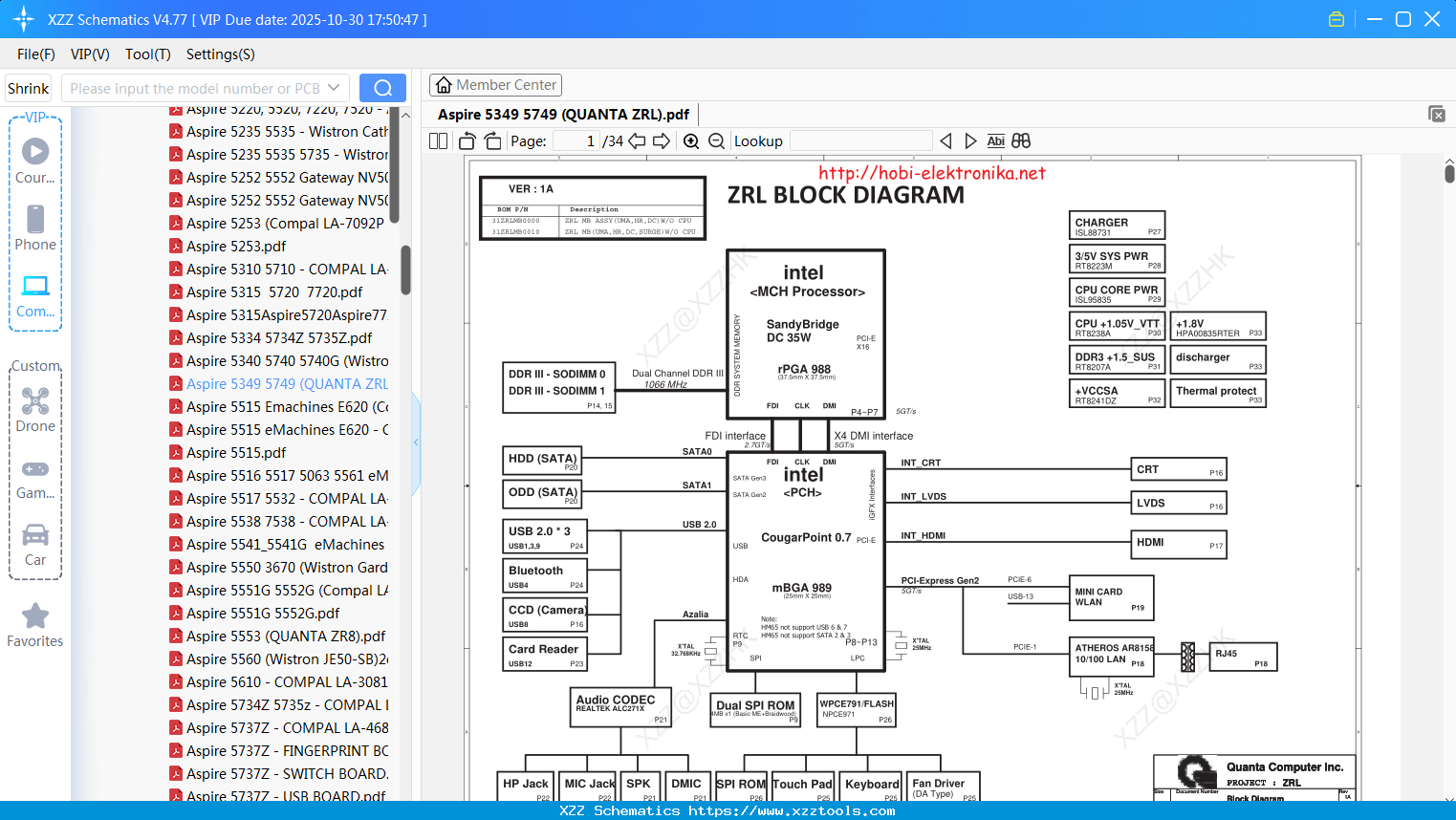Viewport: 1456px width, 820px height.
Task: Open "Aspire 5235 5535 5735 - Wistron" file
Action: [279, 155]
